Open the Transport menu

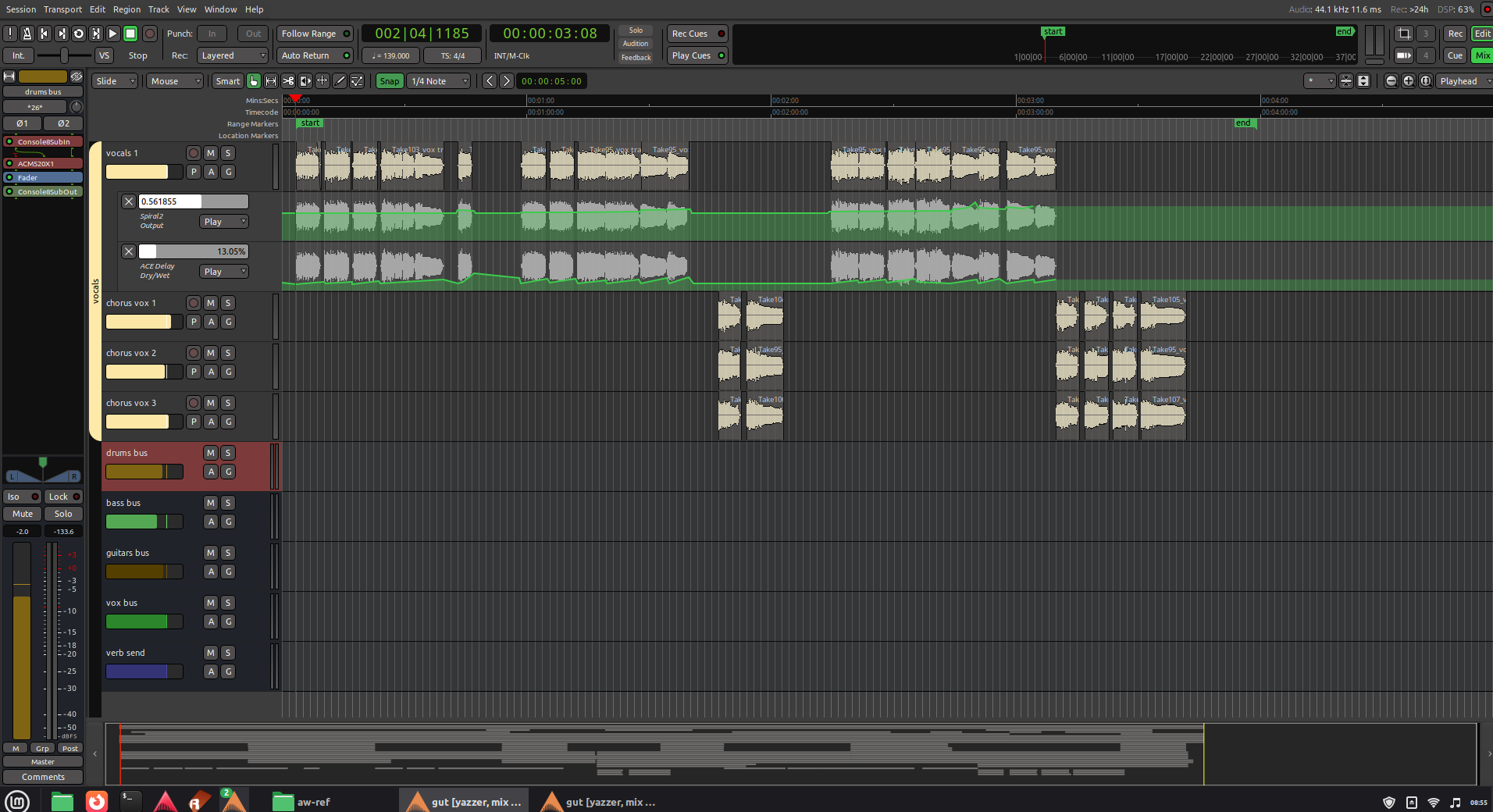pos(62,9)
